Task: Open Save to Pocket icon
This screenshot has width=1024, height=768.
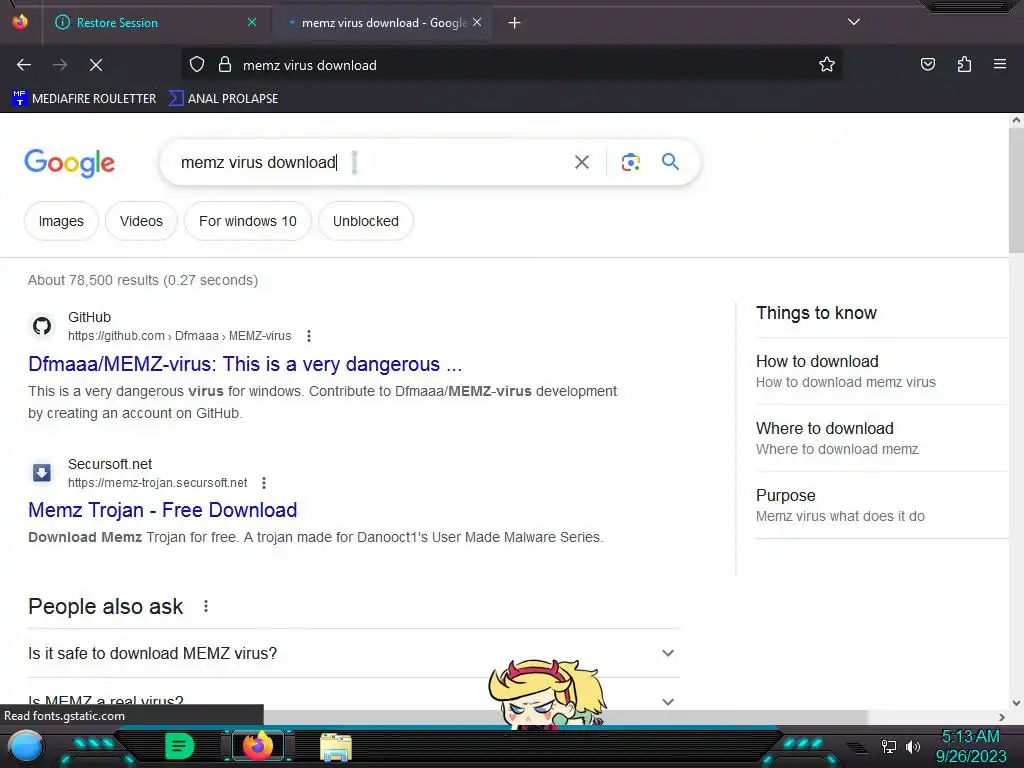Action: pos(927,65)
